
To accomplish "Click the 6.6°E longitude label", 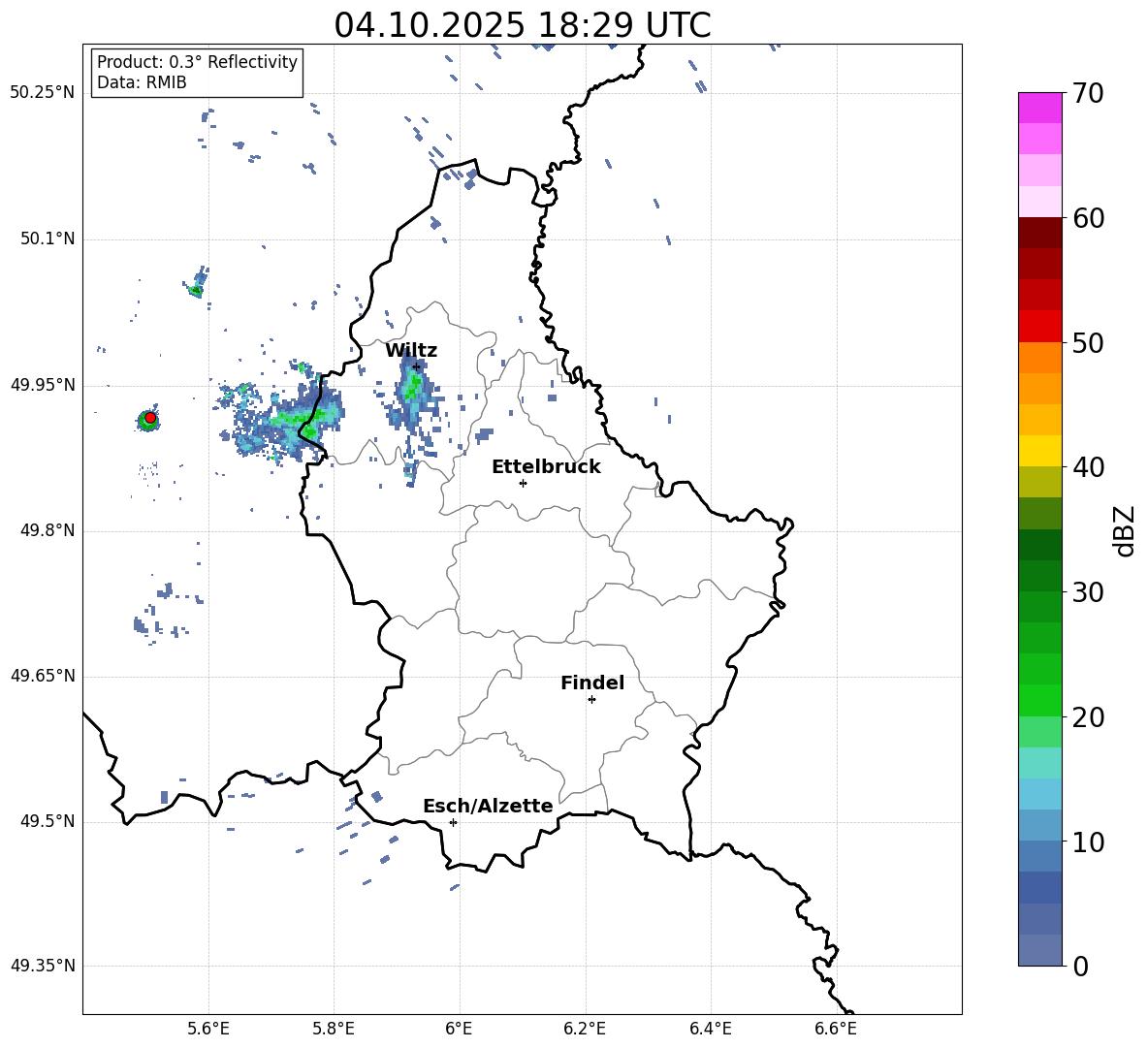I will coord(836,1029).
